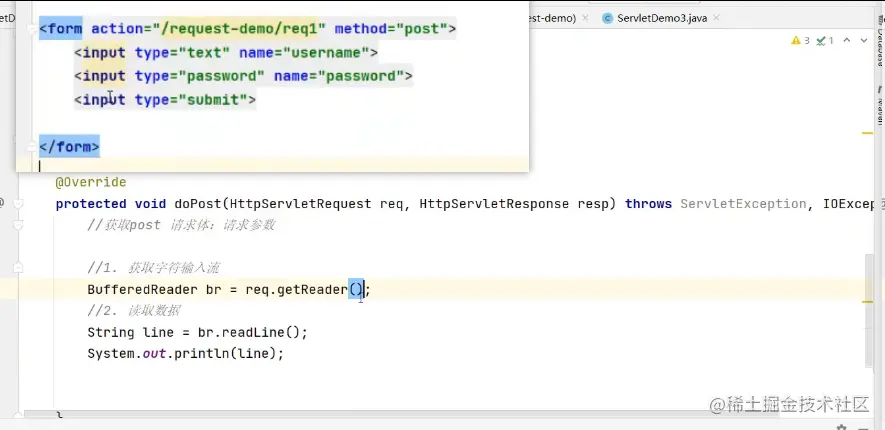Image resolution: width=885 pixels, height=430 pixels.
Task: Click the doPost method name
Action: click(x=198, y=204)
